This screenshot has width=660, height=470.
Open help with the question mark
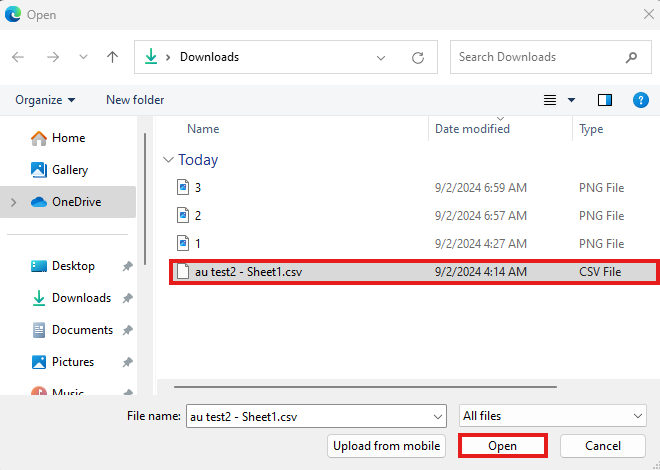point(641,100)
